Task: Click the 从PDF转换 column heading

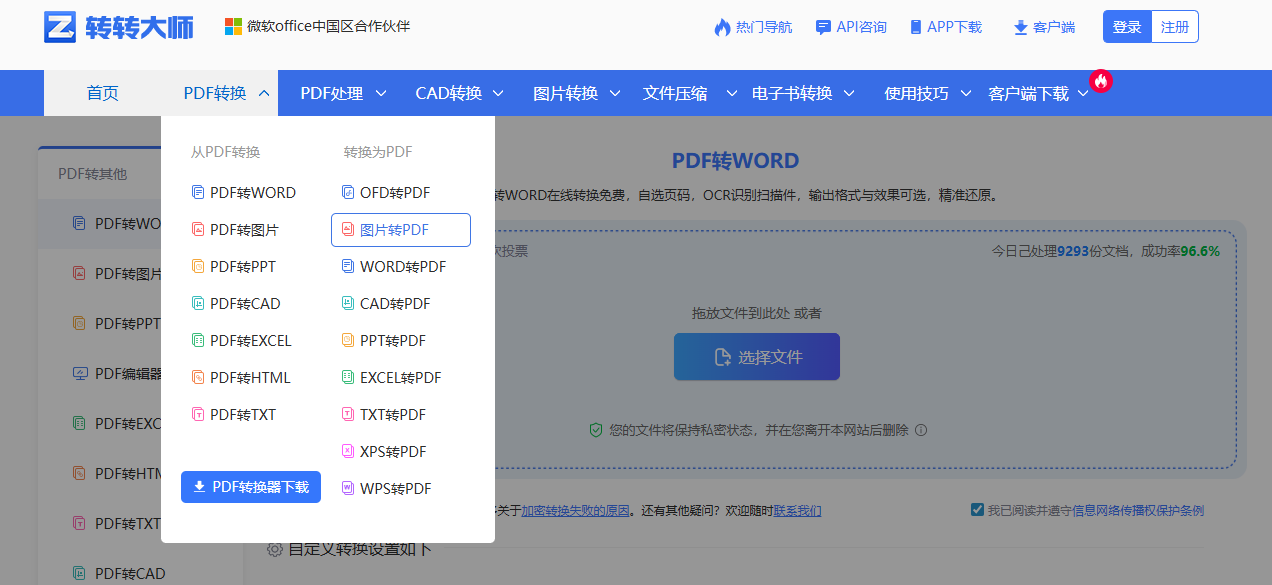Action: click(226, 152)
